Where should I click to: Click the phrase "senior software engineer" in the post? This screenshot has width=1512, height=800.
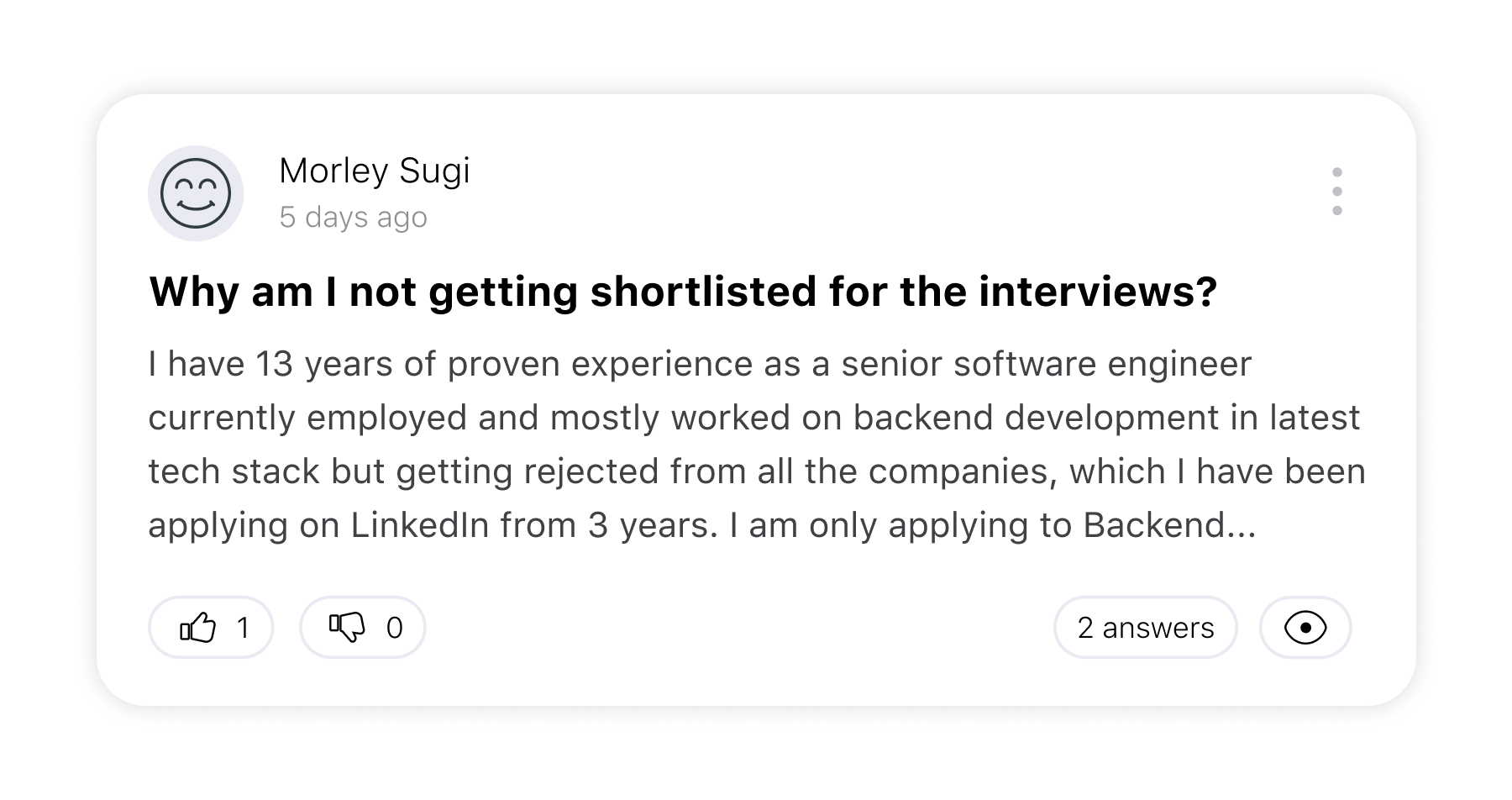[1046, 365]
